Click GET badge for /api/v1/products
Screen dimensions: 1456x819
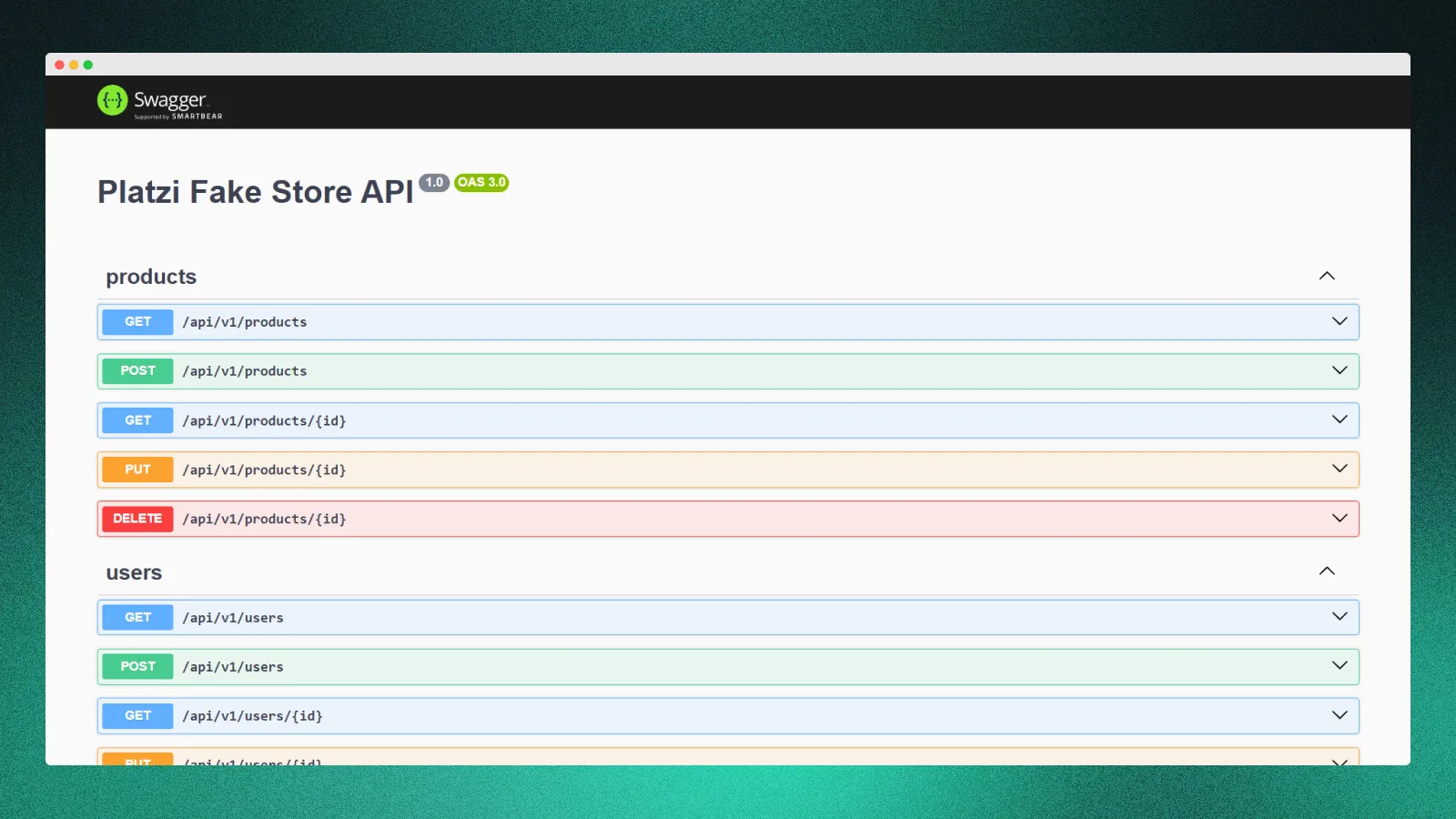point(137,322)
